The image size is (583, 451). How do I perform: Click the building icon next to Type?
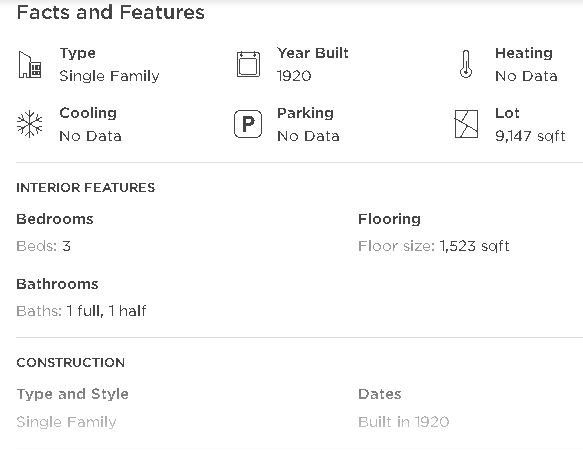[30, 65]
